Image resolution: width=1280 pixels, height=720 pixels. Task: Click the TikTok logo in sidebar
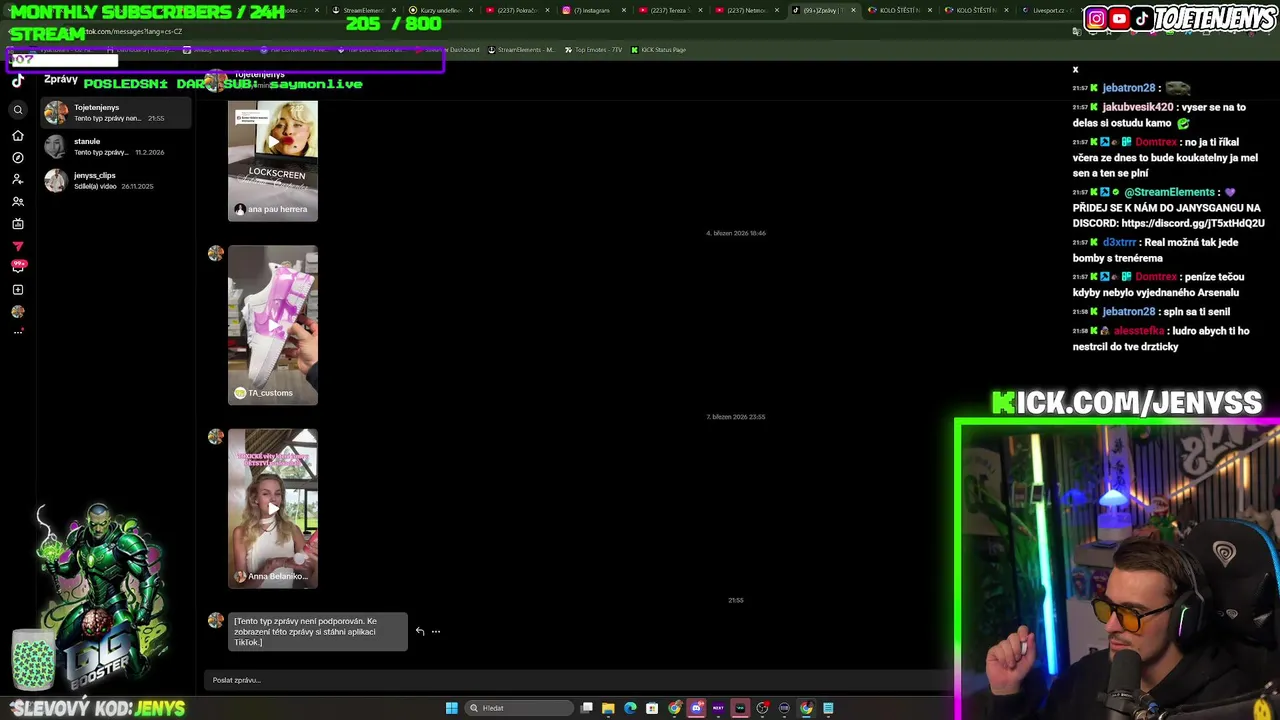click(x=18, y=81)
